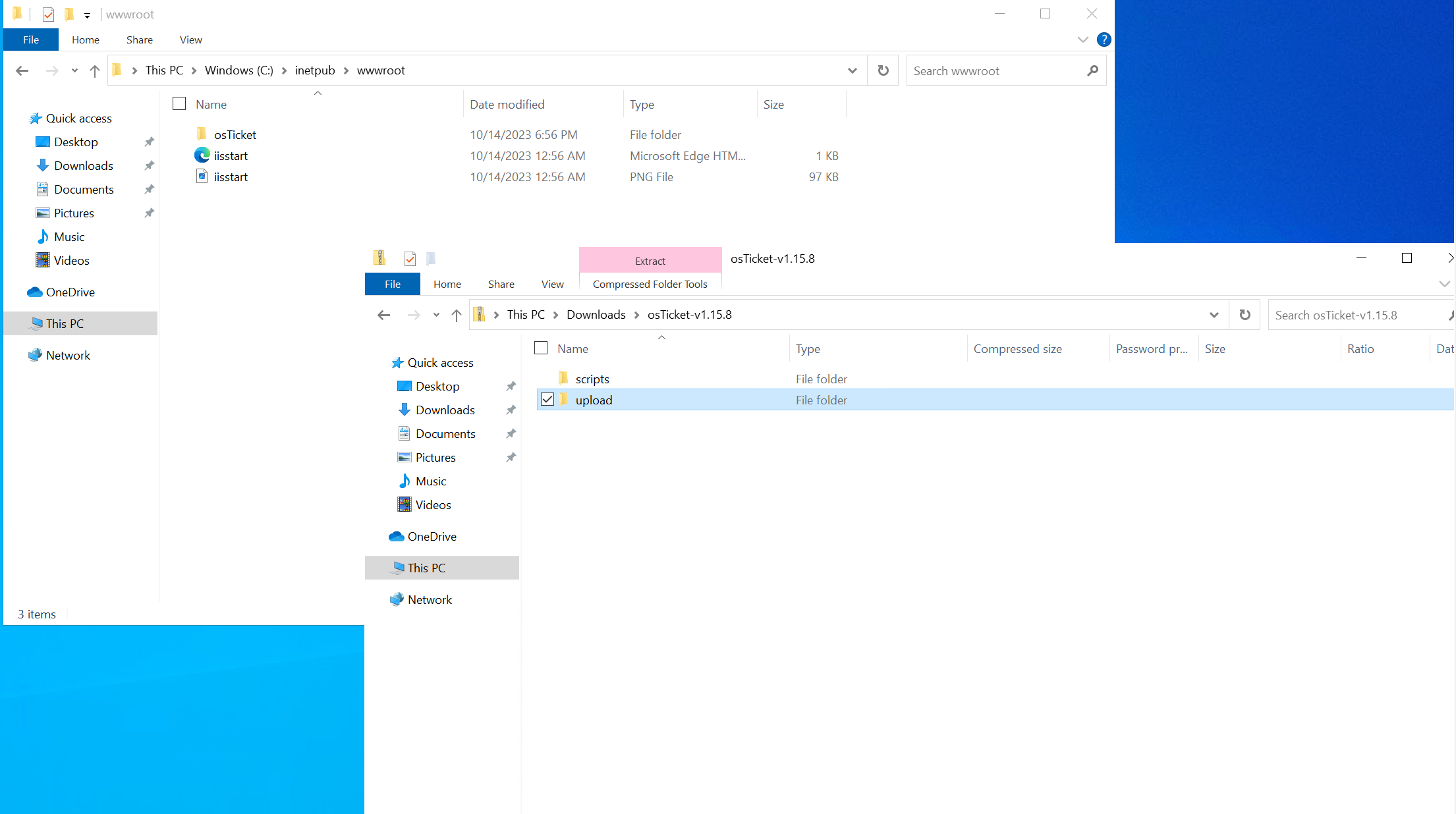Expand the address bar dropdown in wwwroot
The image size is (1456, 814).
tap(853, 70)
